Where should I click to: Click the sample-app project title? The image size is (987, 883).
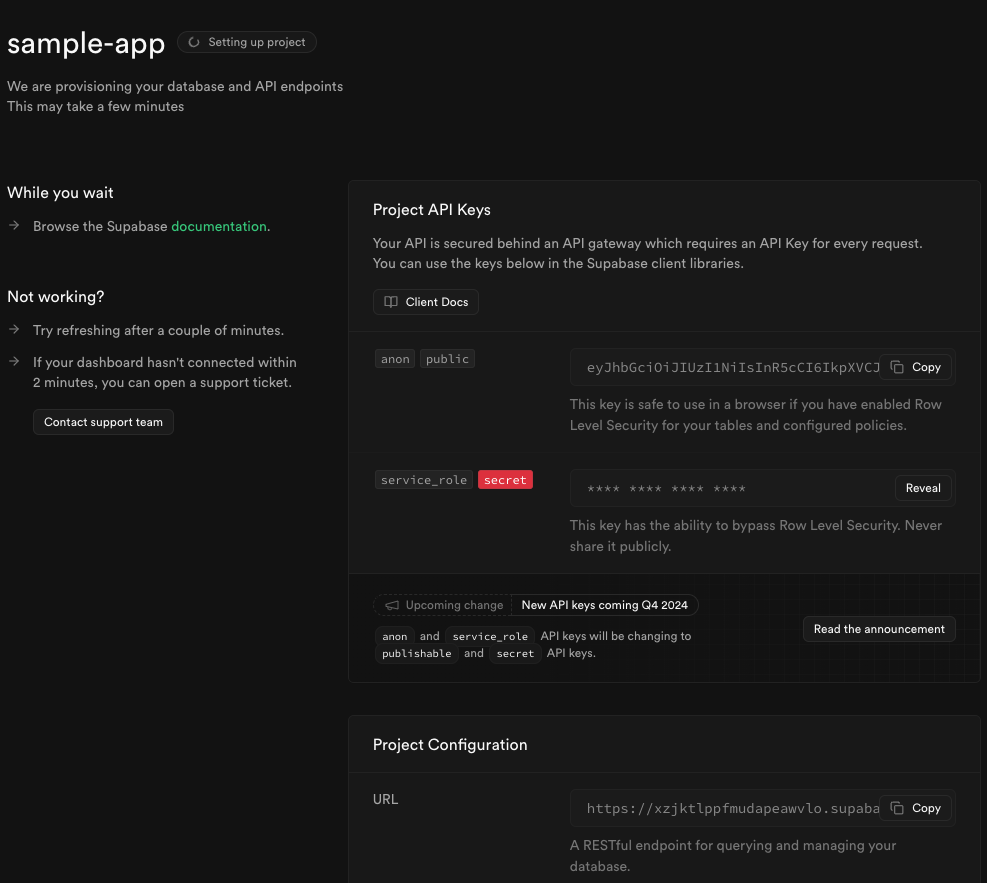pos(86,43)
